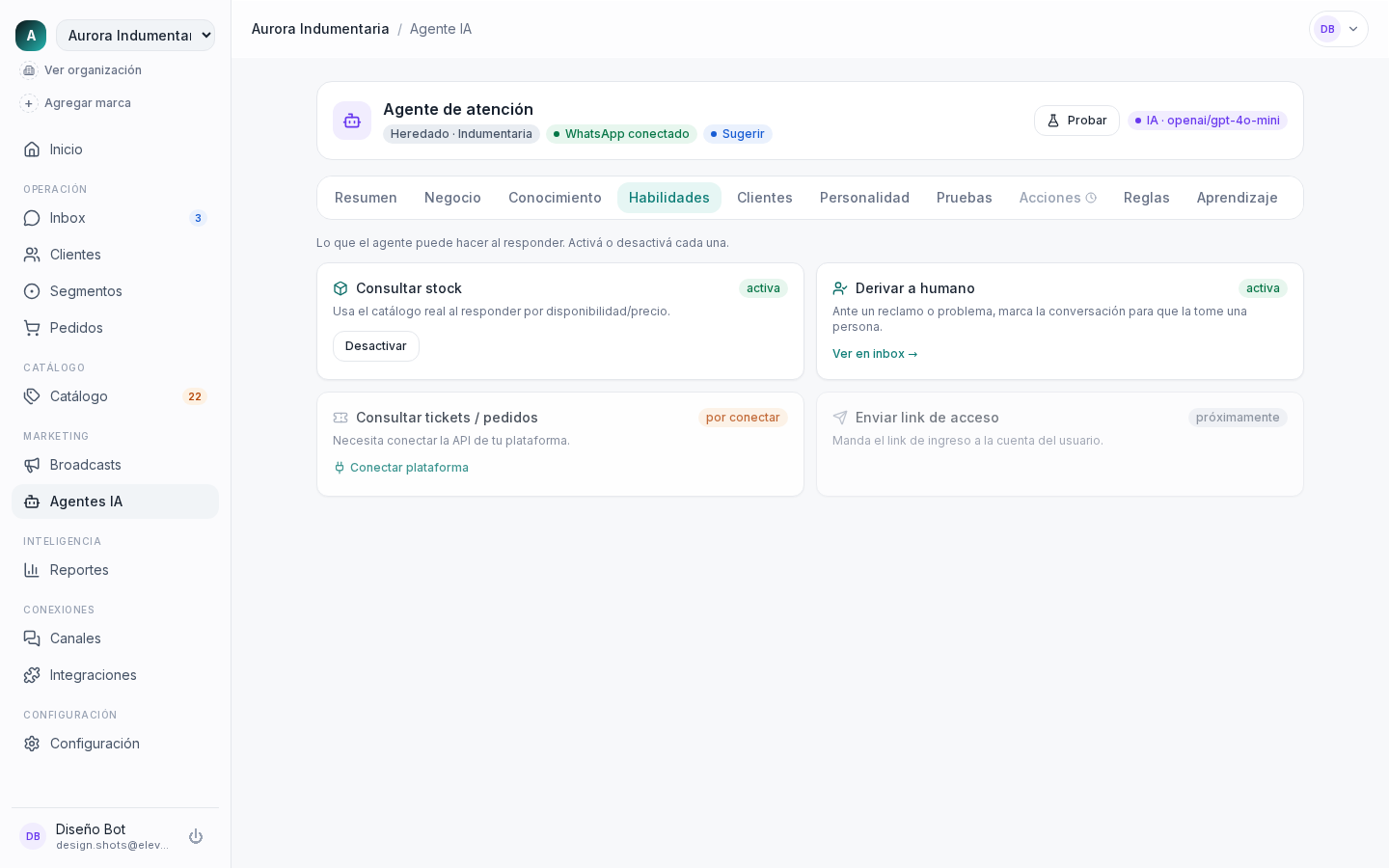Click the Enviar link de acceso send icon
Image resolution: width=1389 pixels, height=868 pixels.
840,418
